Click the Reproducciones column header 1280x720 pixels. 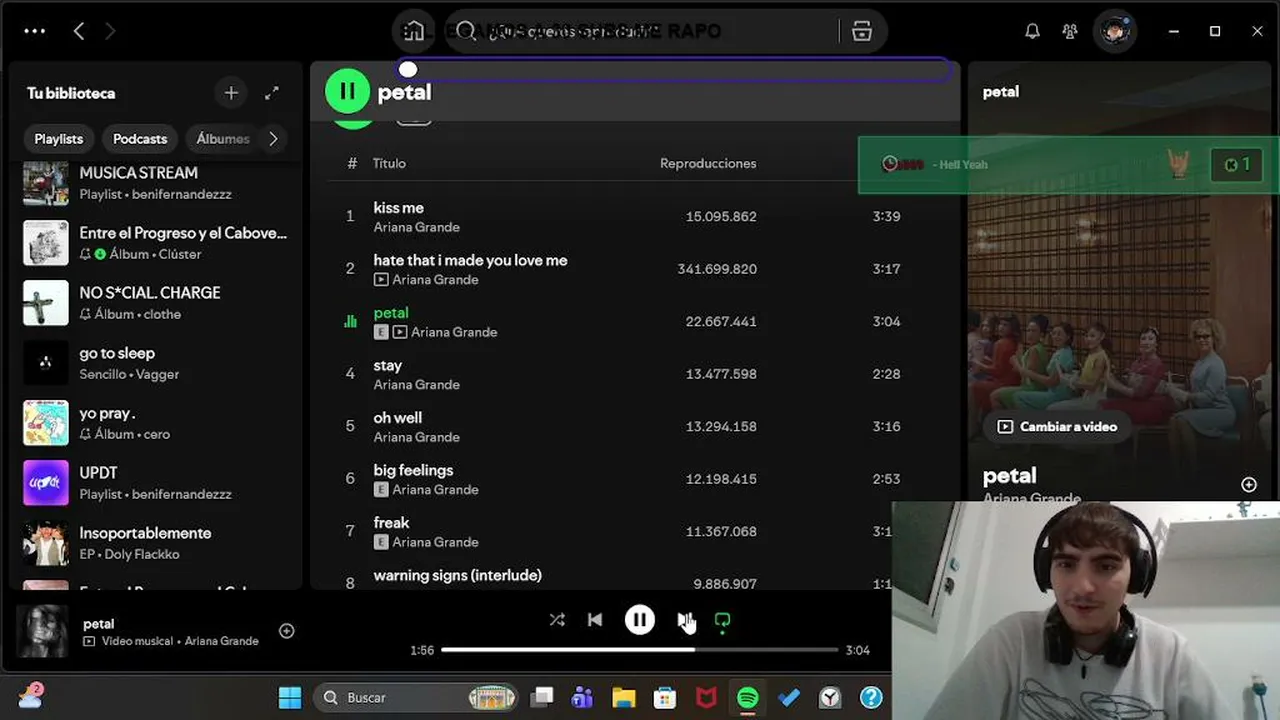(708, 163)
